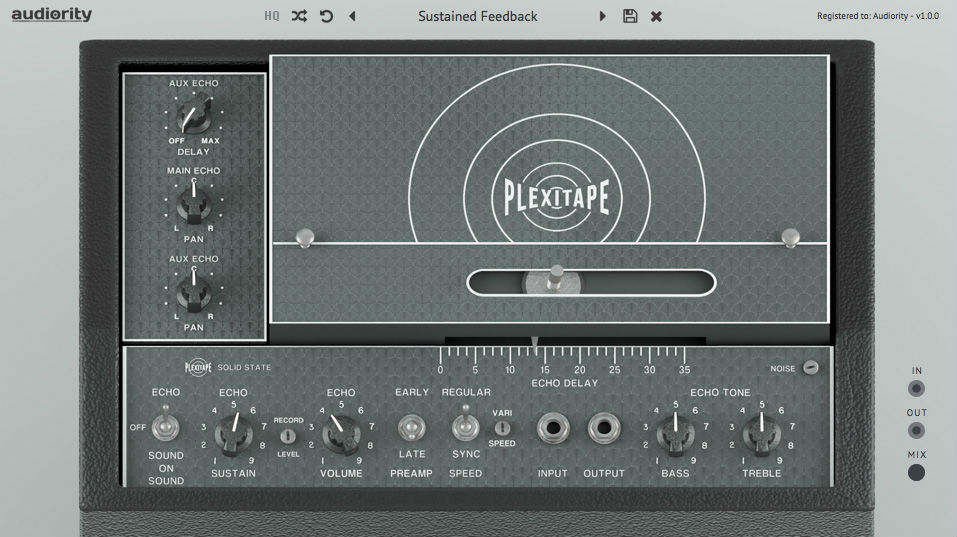Click the Record Level screw control

tap(288, 436)
